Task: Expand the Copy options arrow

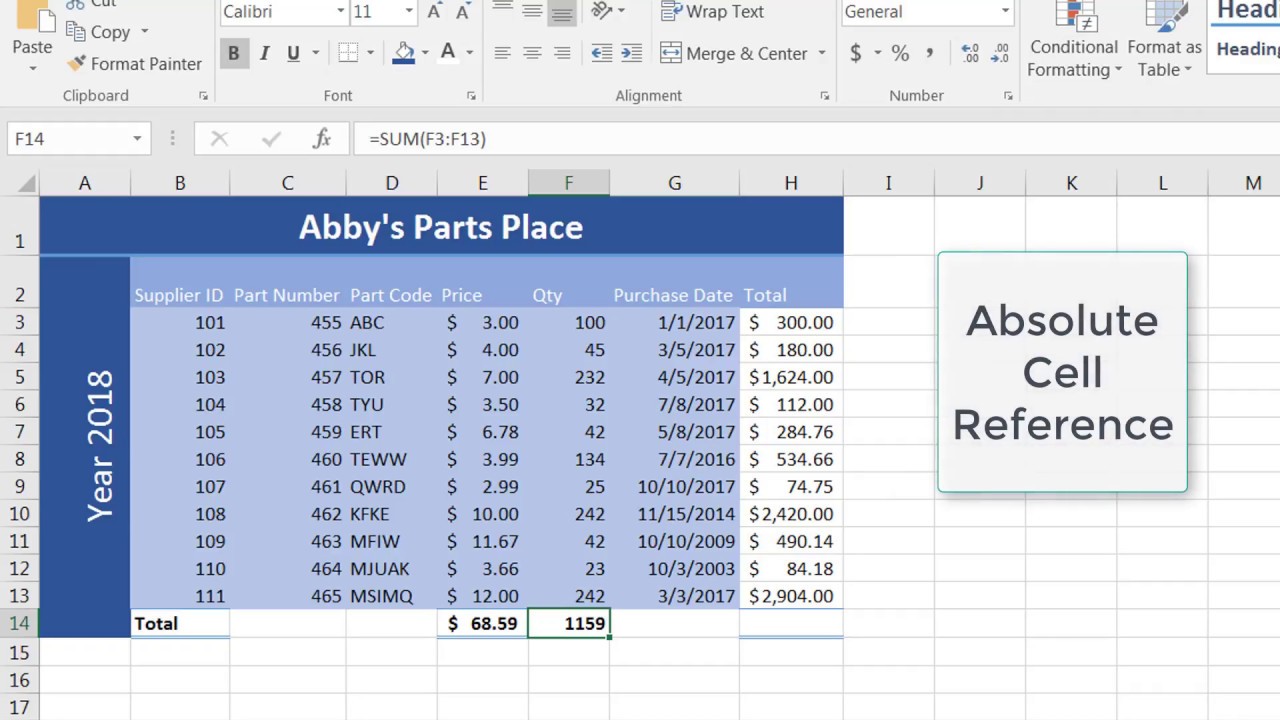Action: (x=144, y=32)
